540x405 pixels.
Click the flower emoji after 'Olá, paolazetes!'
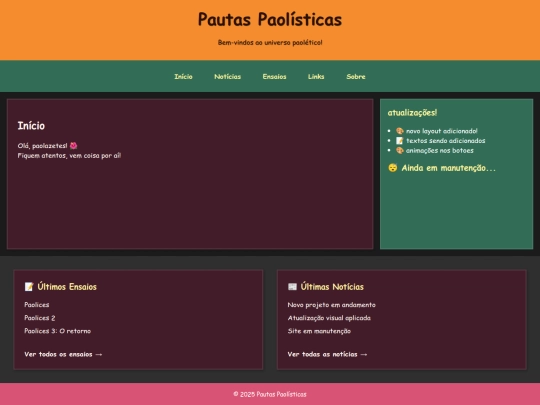(x=73, y=146)
